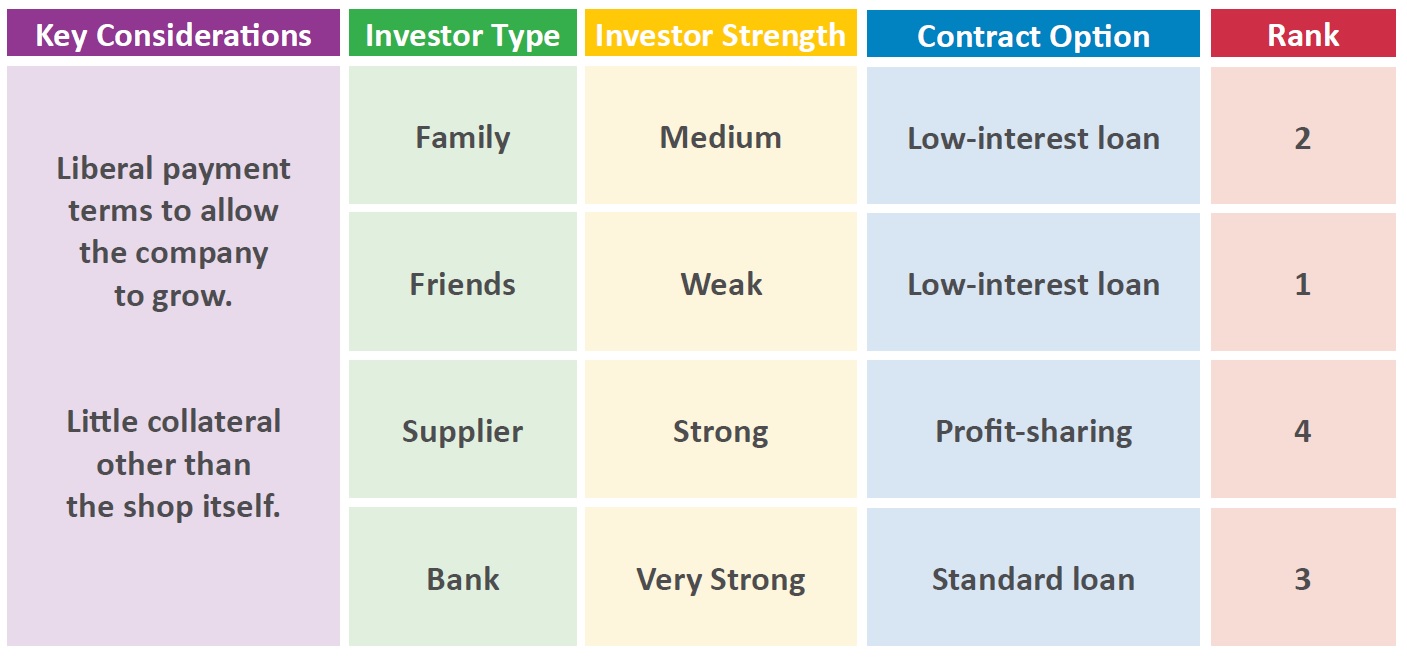Select the Little collateral text
Viewport: 1407px width, 657px height.
coord(173,463)
